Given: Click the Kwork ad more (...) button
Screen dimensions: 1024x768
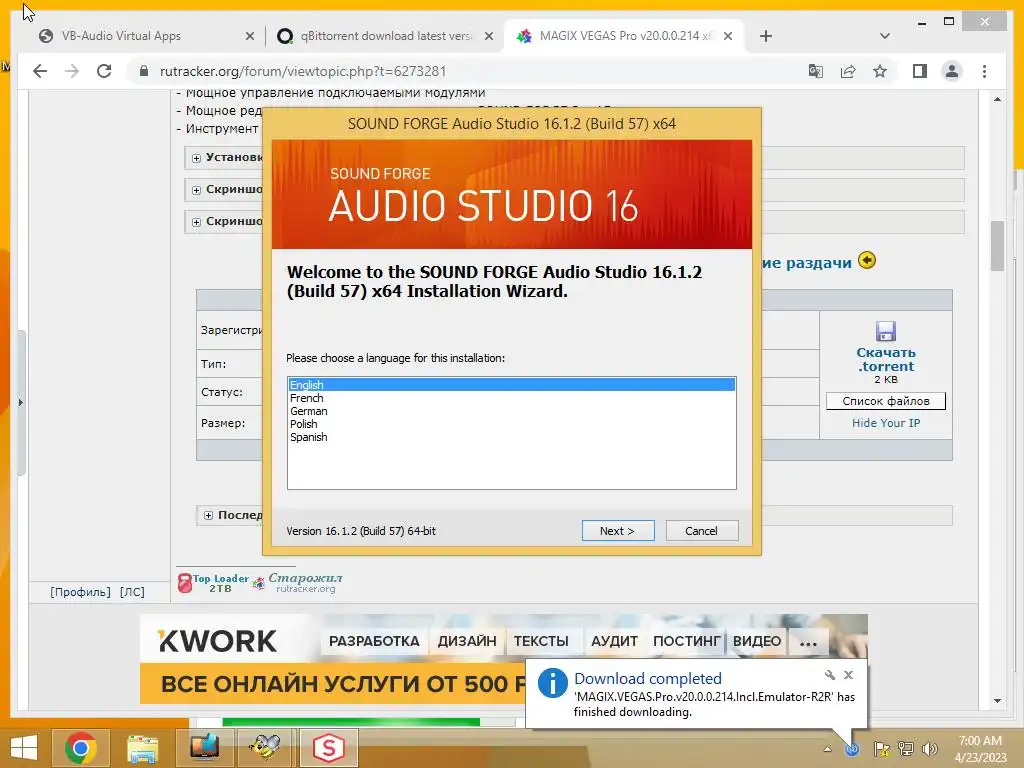Looking at the screenshot, I should coord(808,643).
